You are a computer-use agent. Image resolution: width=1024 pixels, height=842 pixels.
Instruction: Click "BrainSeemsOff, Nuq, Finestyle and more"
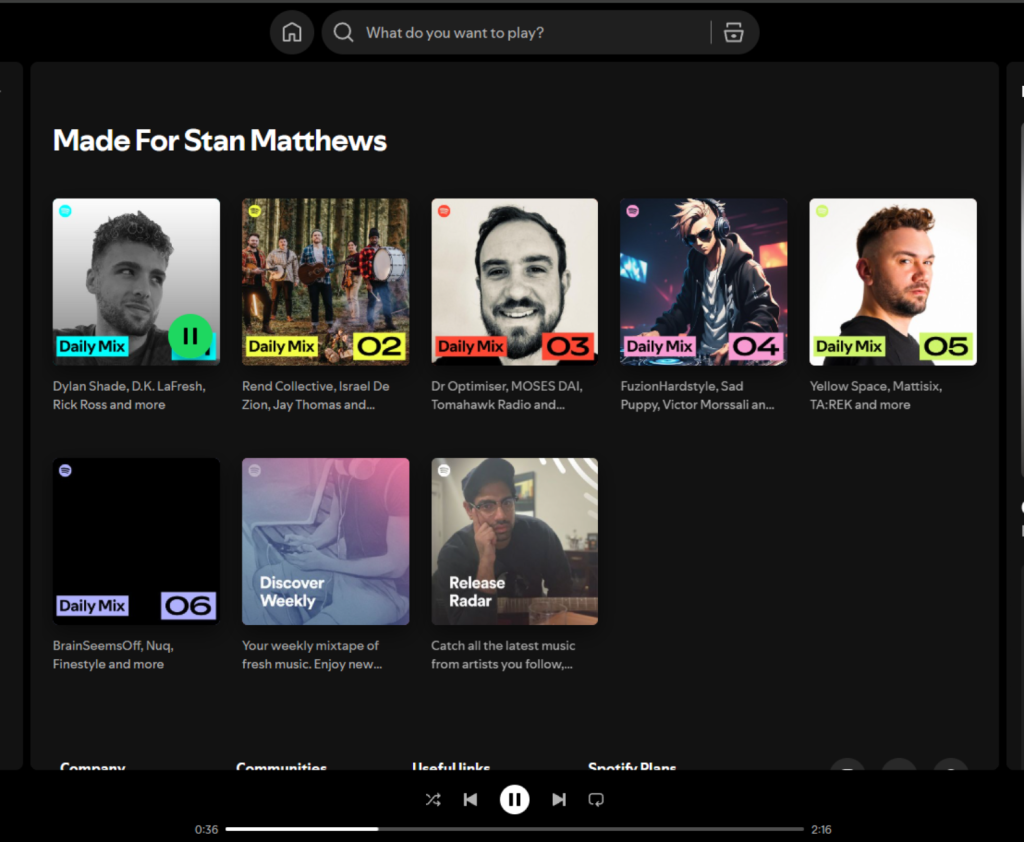(x=113, y=655)
